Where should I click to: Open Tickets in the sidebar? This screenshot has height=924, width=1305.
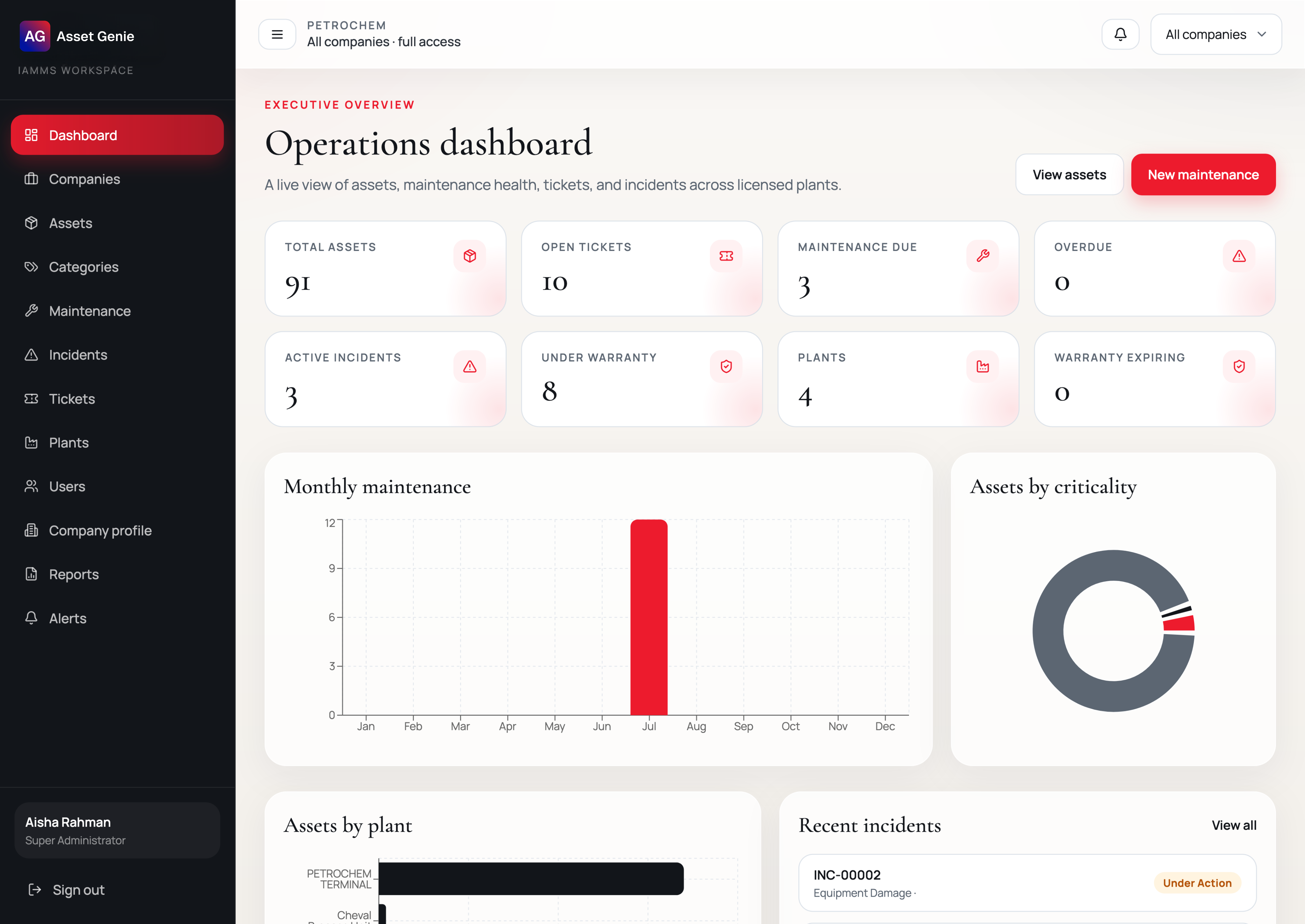[x=117, y=399]
